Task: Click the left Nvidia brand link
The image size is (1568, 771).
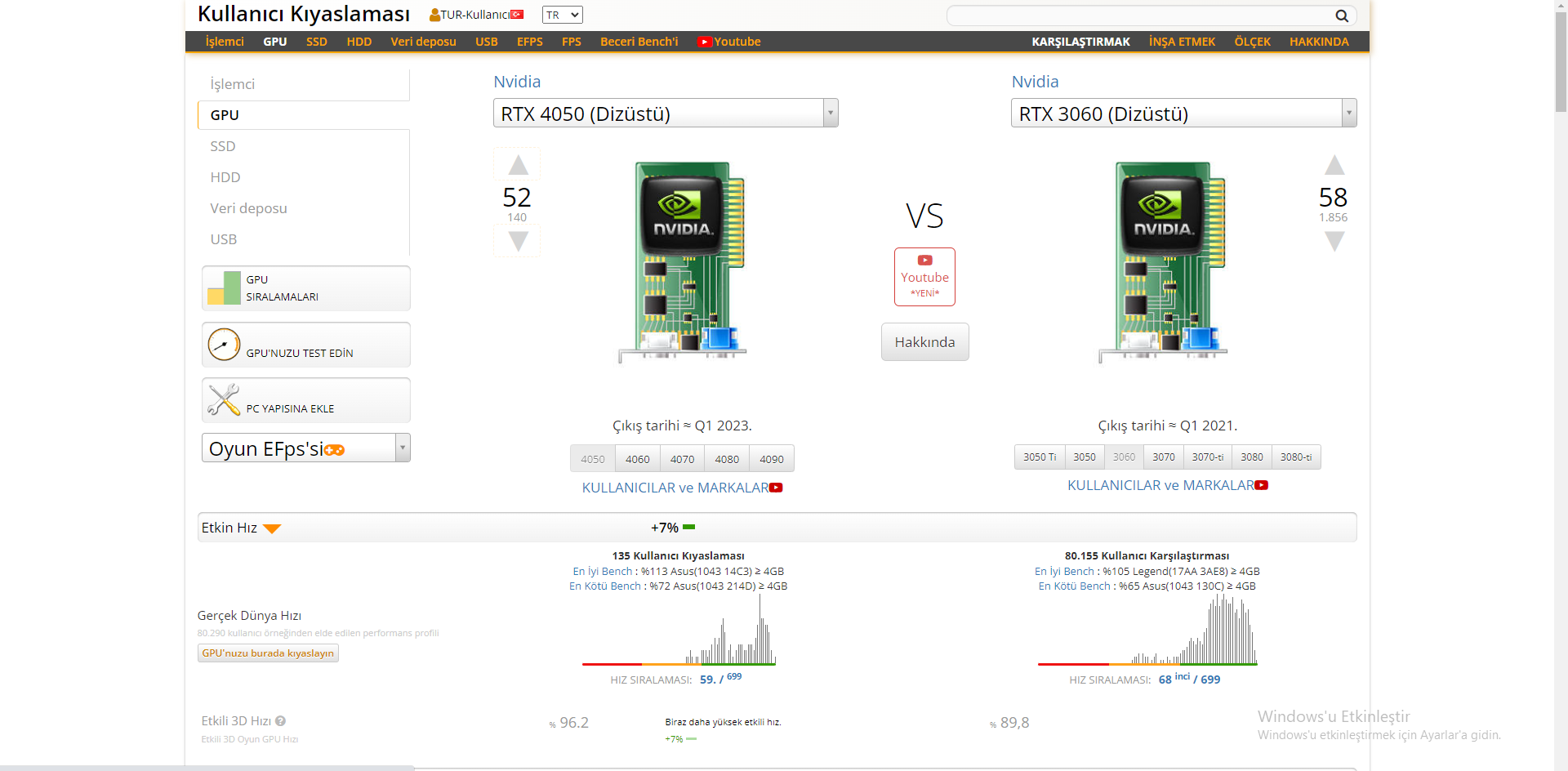Action: tap(517, 82)
